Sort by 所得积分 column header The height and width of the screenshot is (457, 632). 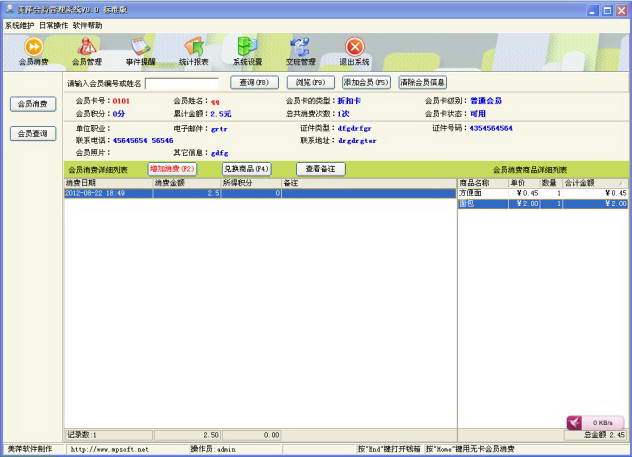click(251, 183)
